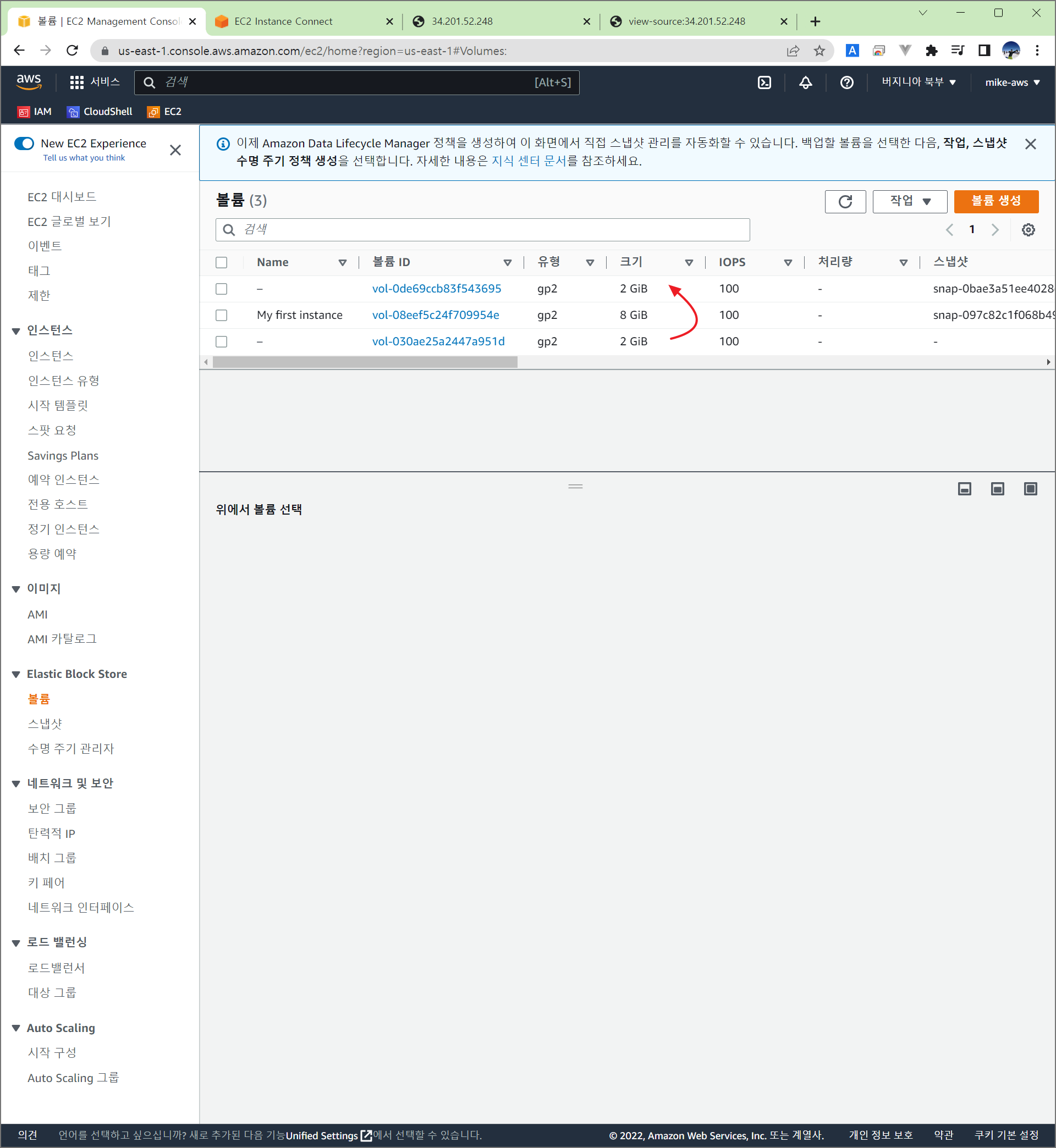Click the refresh volumes button
The image size is (1056, 1148).
[x=845, y=201]
